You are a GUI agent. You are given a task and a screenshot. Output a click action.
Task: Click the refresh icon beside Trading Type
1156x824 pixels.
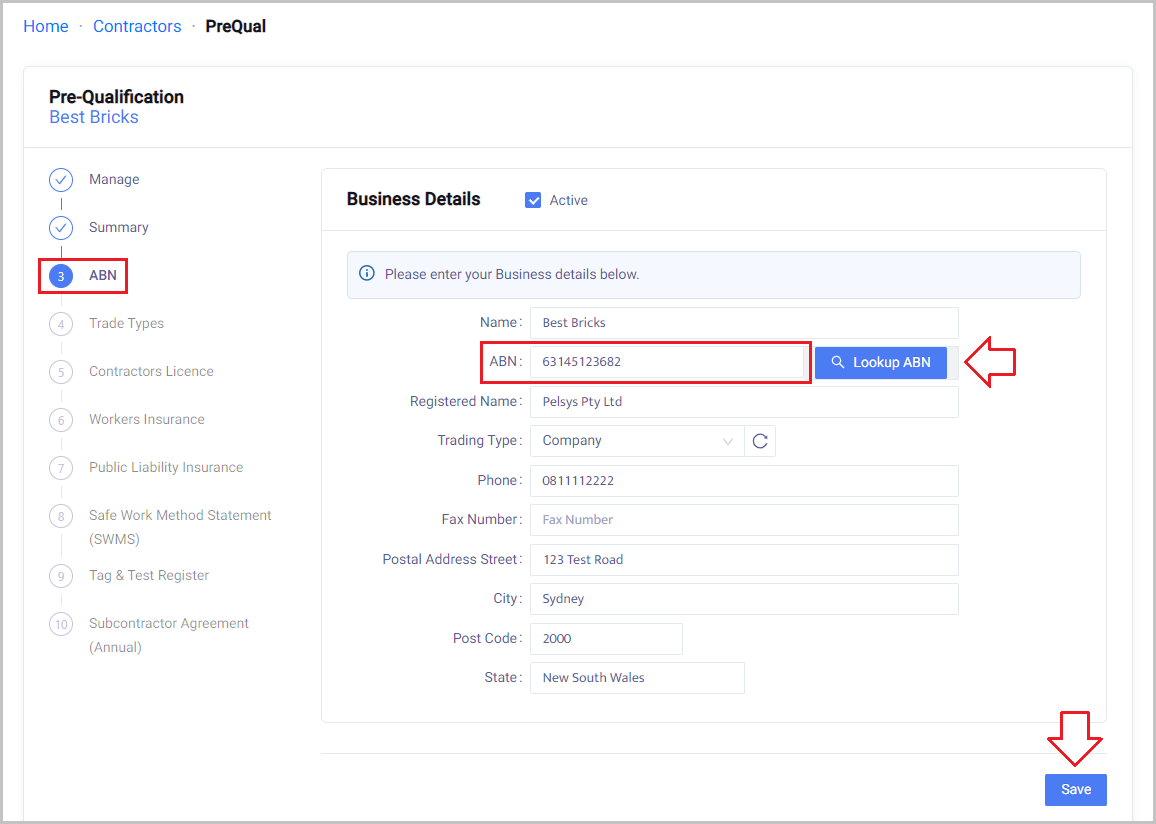coord(760,441)
